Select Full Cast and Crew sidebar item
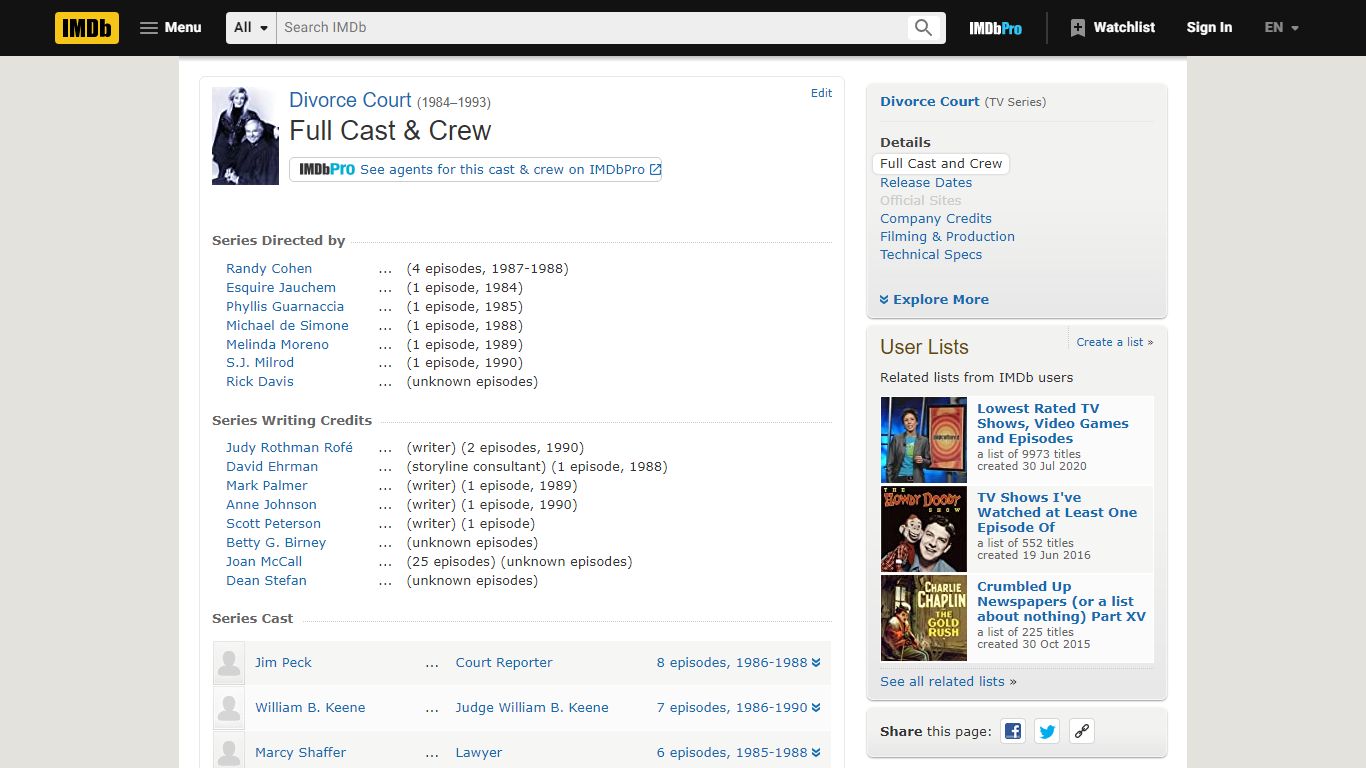 tap(941, 163)
